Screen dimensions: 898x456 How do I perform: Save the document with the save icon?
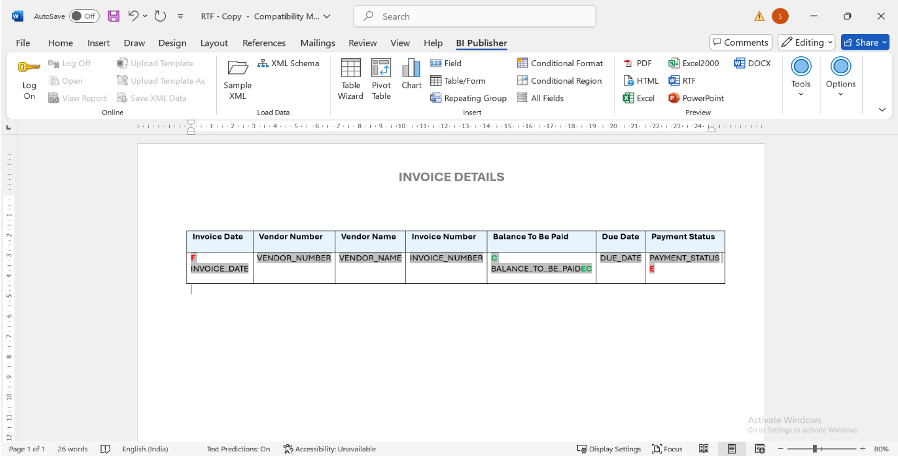pos(113,16)
